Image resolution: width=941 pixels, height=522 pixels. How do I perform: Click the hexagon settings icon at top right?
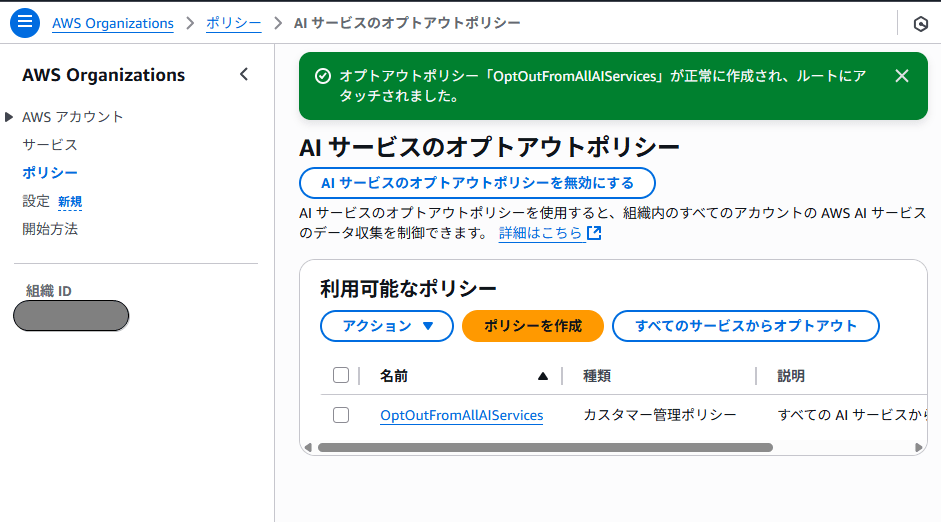(x=921, y=24)
